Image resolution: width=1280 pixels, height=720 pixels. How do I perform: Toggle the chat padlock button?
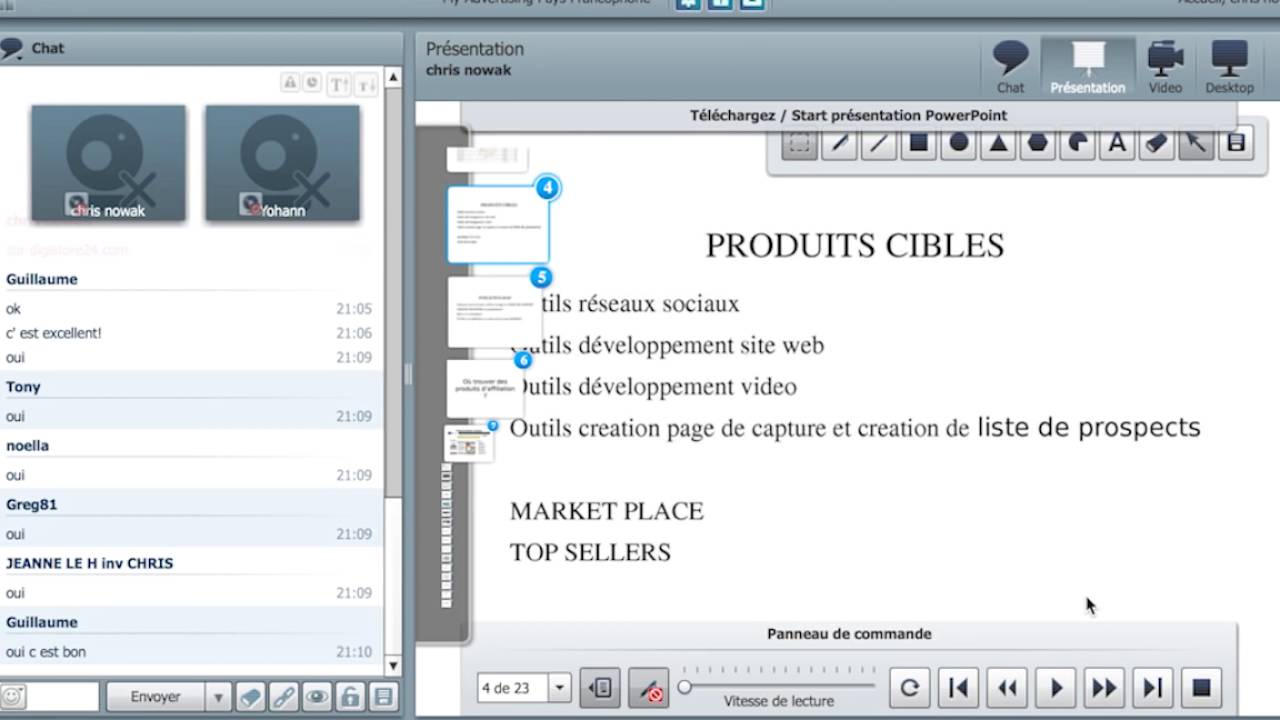(x=350, y=697)
